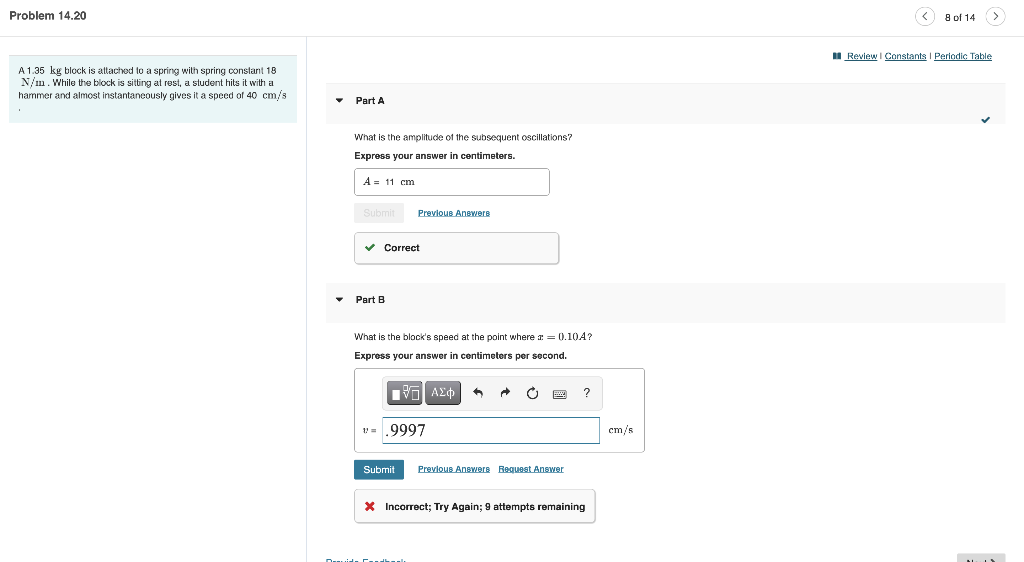Click the undo arrow icon
1024x562 pixels.
pos(478,394)
